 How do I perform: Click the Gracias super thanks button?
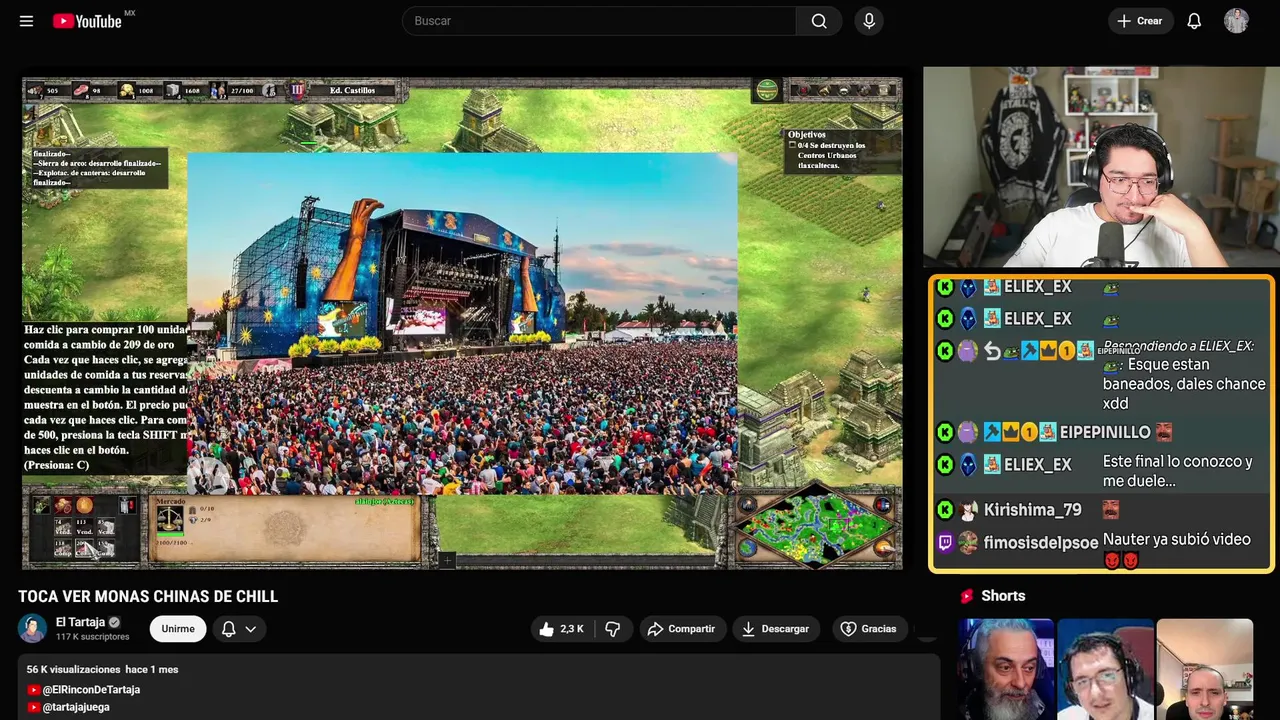tap(868, 629)
